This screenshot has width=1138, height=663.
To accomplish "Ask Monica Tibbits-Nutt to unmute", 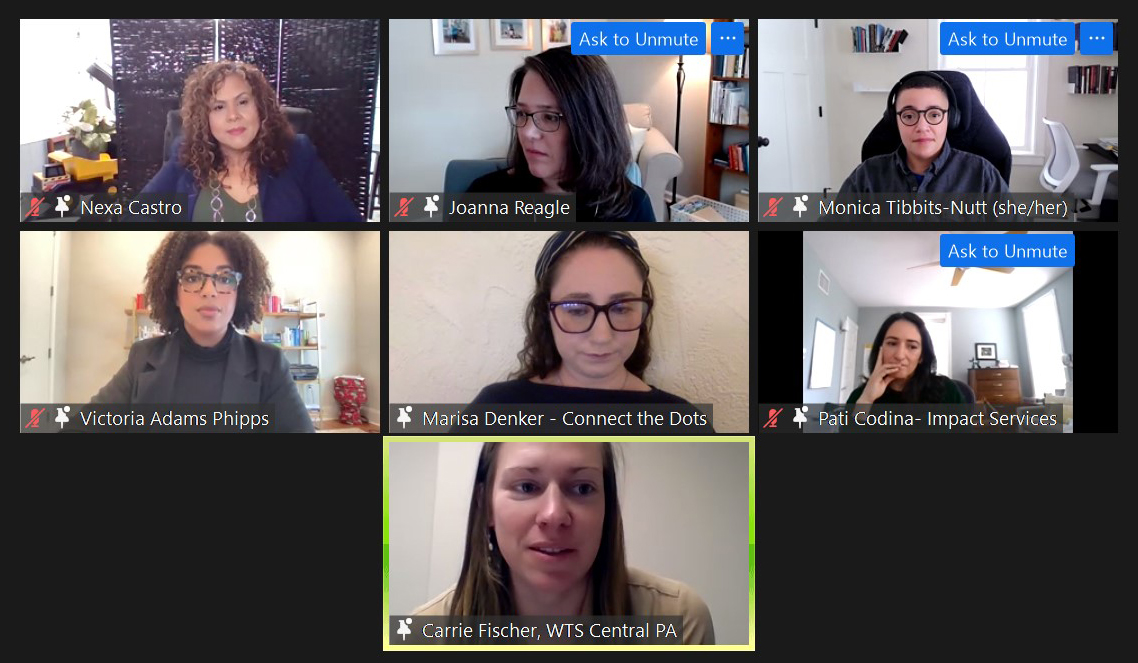I will (x=1007, y=38).
